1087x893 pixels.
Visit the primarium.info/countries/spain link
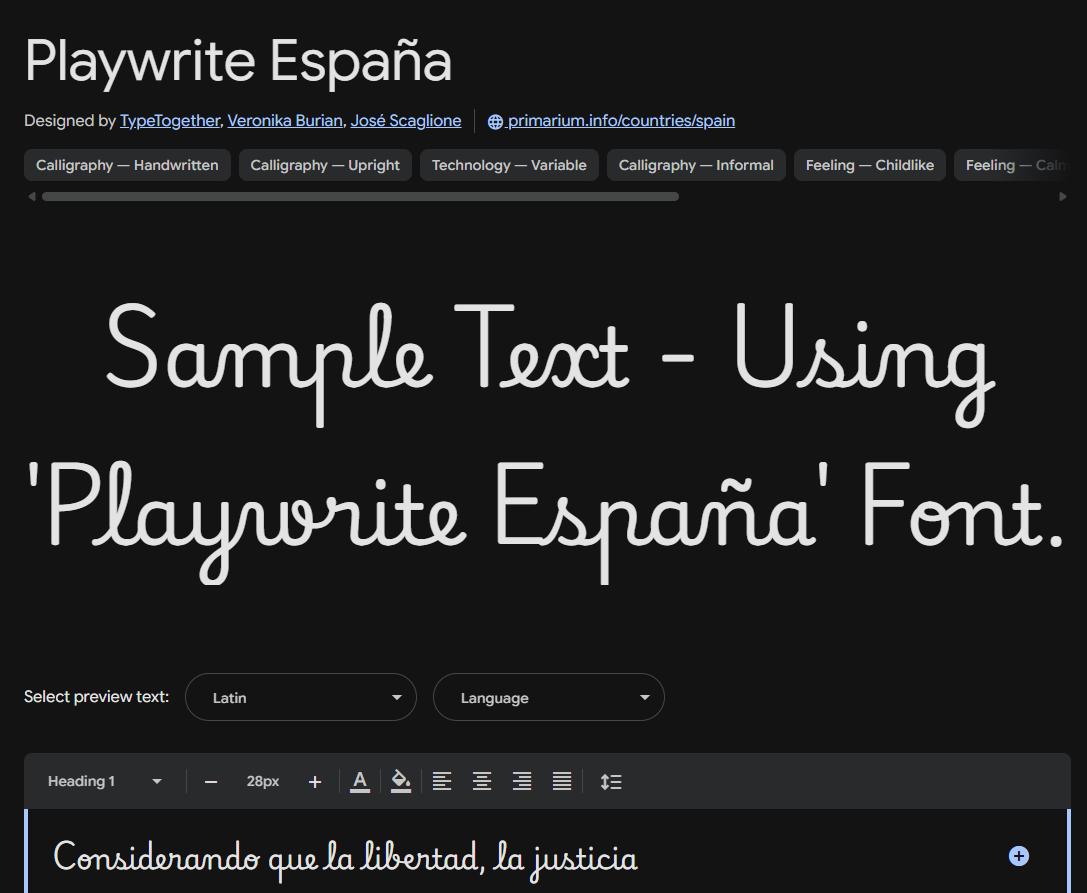[x=620, y=121]
